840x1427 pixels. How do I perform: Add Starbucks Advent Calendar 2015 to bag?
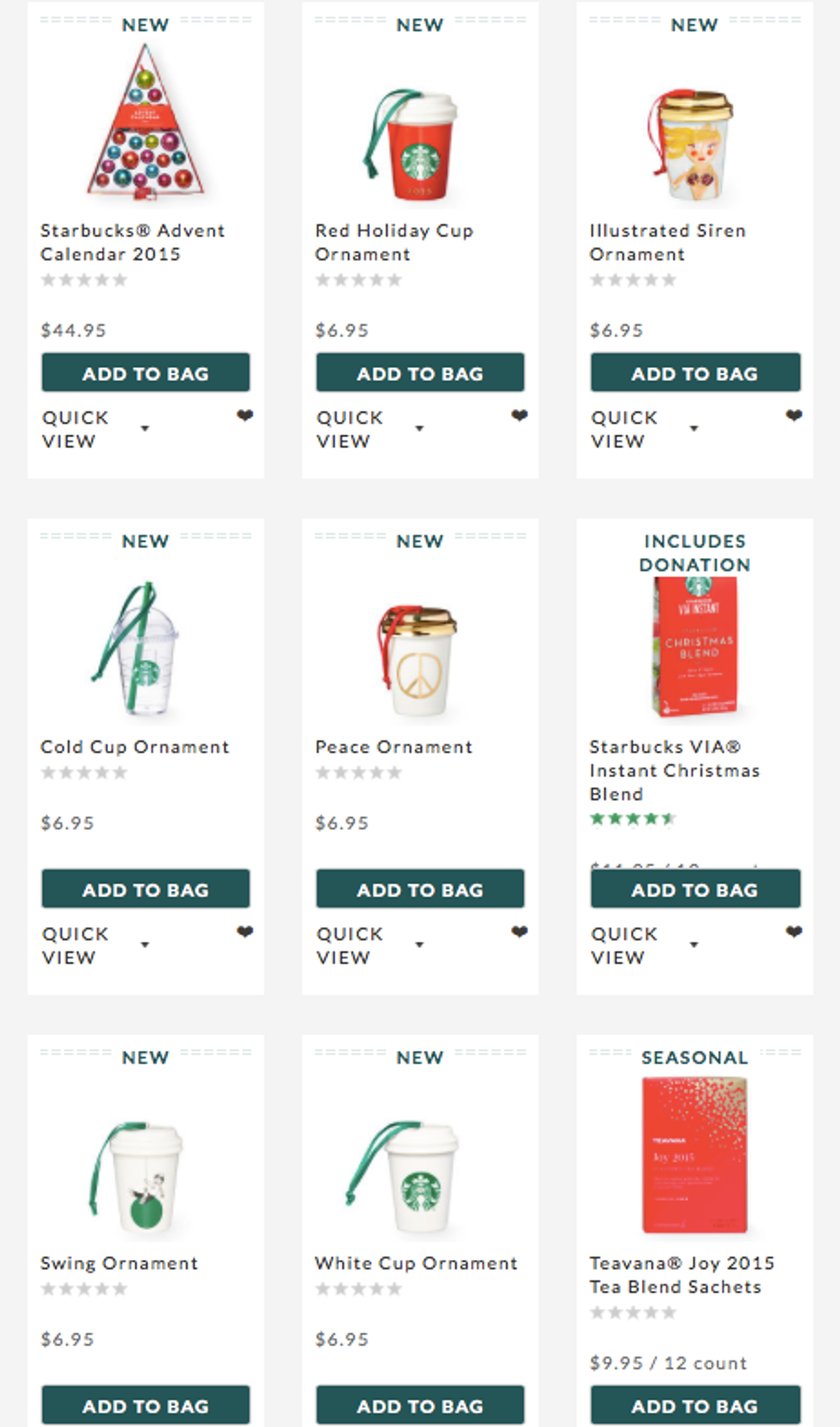tap(146, 373)
